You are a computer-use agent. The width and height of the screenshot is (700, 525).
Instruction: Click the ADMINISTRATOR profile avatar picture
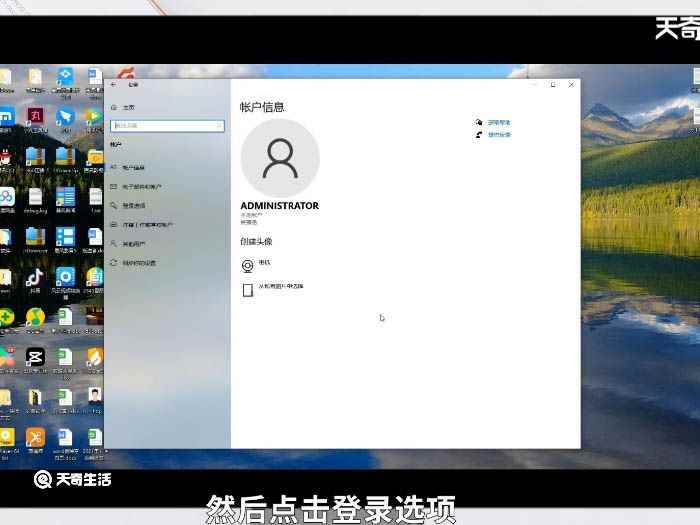280,158
